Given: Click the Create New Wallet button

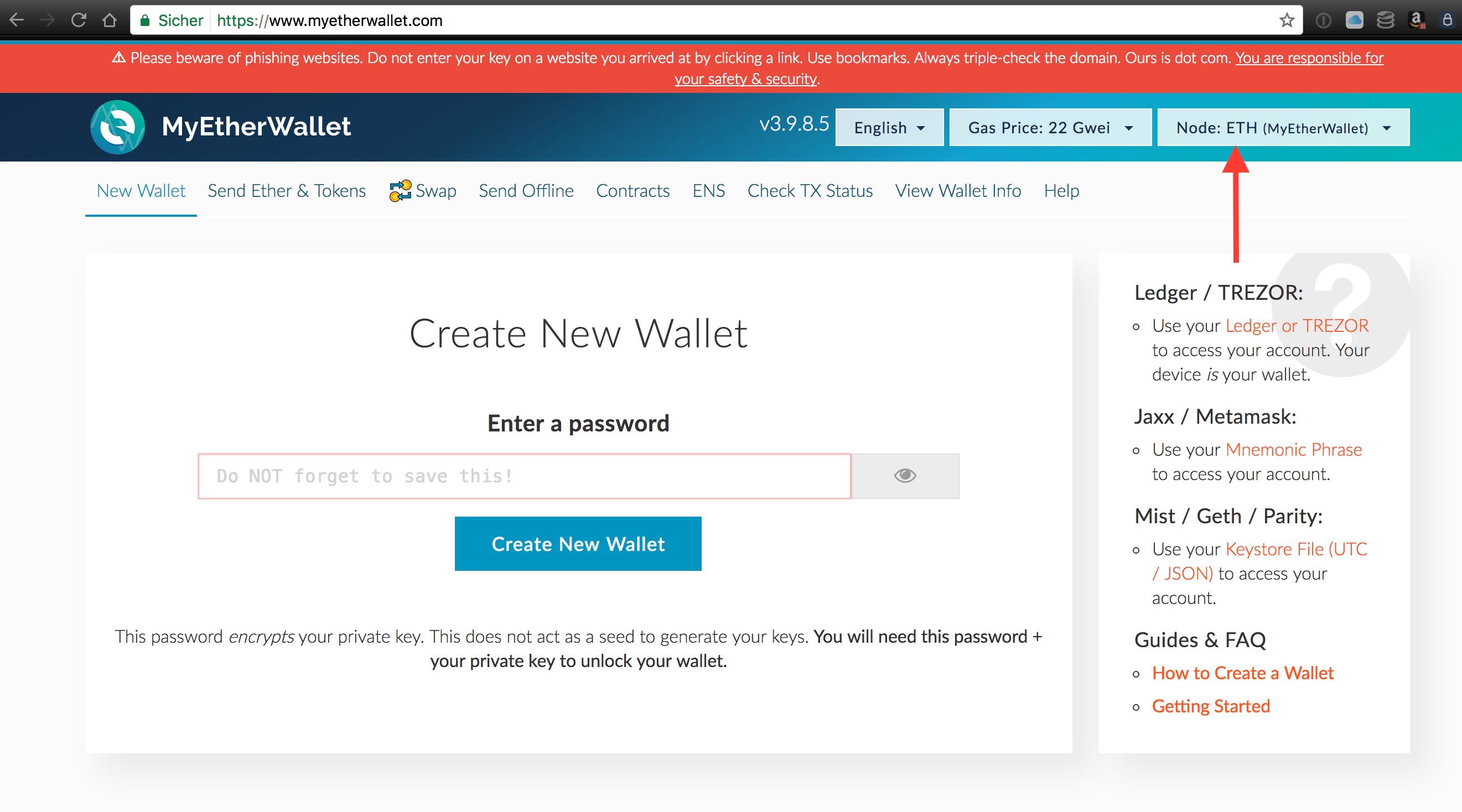Looking at the screenshot, I should coord(577,543).
